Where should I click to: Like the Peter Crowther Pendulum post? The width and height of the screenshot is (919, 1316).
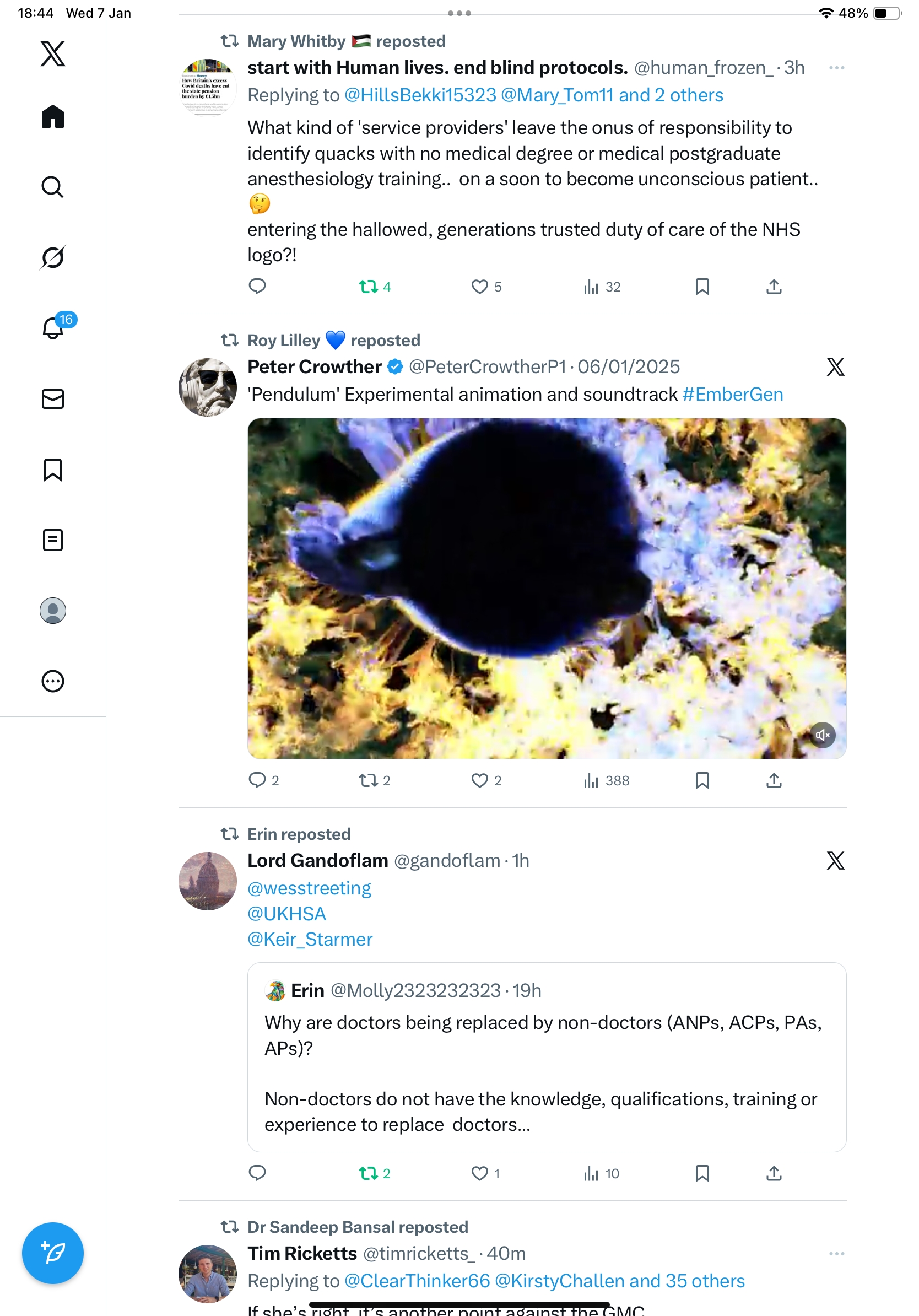479,781
